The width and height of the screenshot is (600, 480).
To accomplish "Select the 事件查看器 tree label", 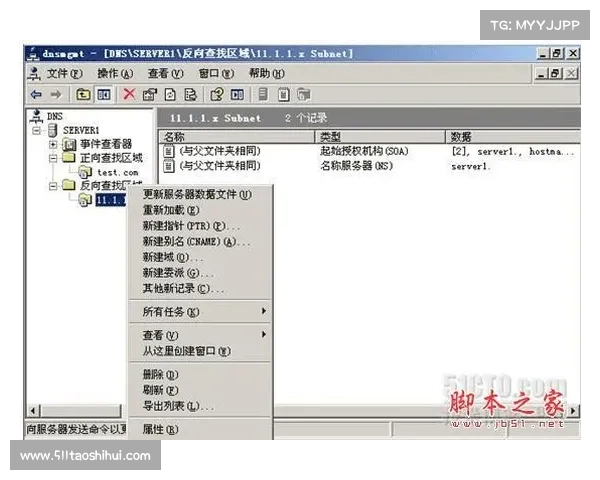I will click(x=106, y=144).
